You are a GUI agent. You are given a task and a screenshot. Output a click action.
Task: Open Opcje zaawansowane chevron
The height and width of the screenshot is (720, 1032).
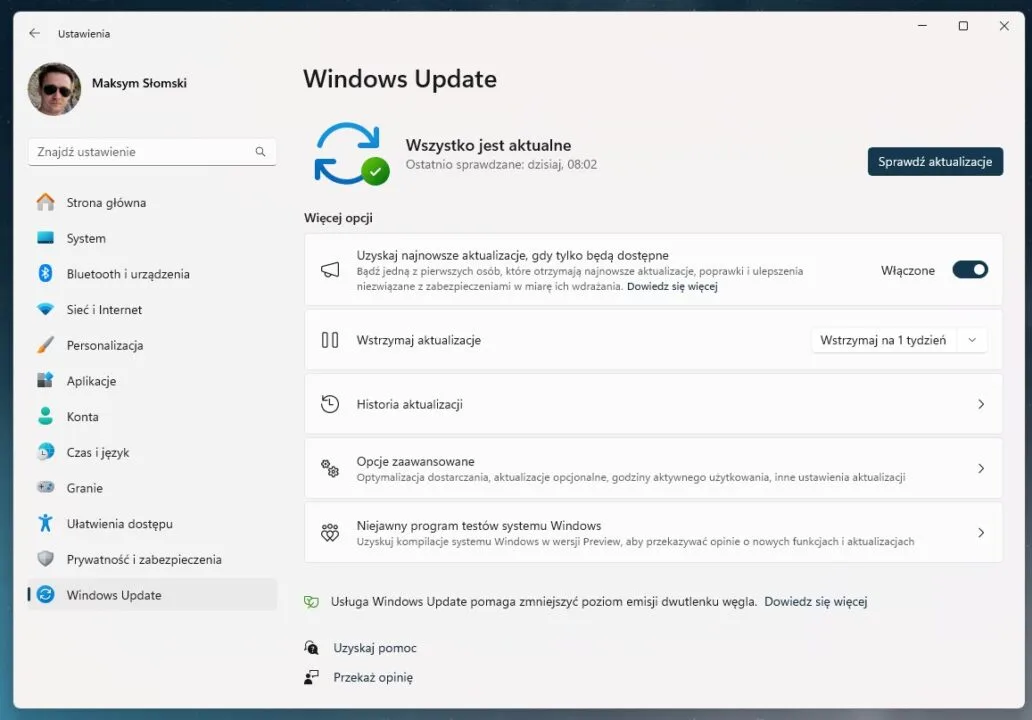tap(980, 468)
